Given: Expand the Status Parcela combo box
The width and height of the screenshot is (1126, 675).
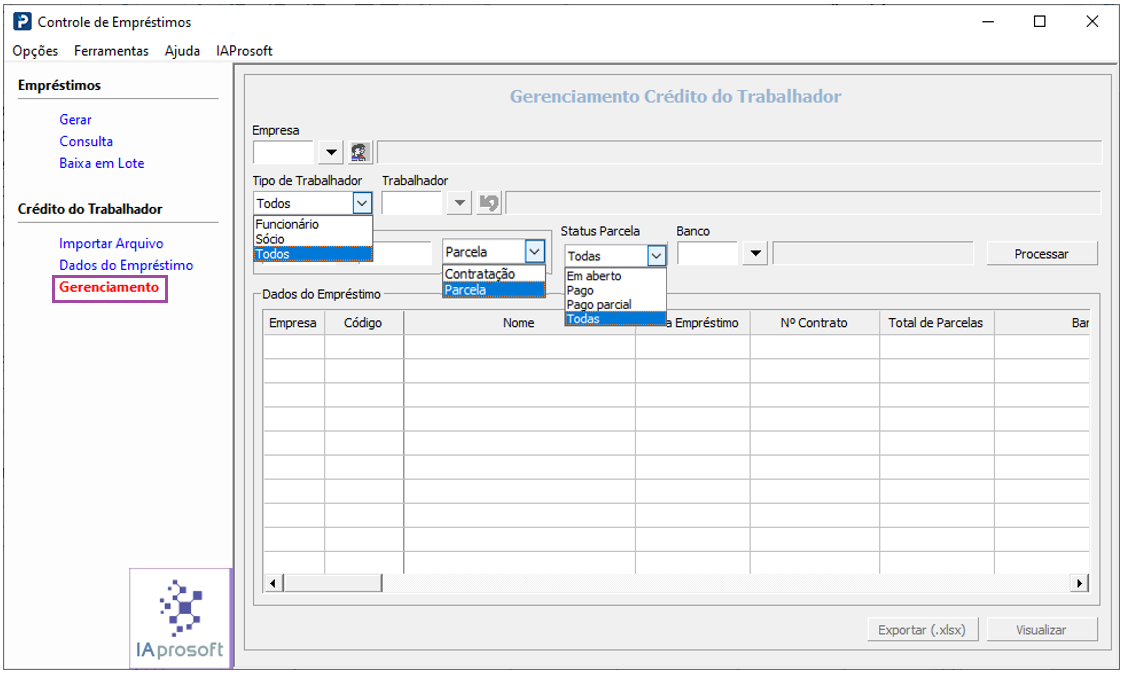Looking at the screenshot, I should 656,256.
